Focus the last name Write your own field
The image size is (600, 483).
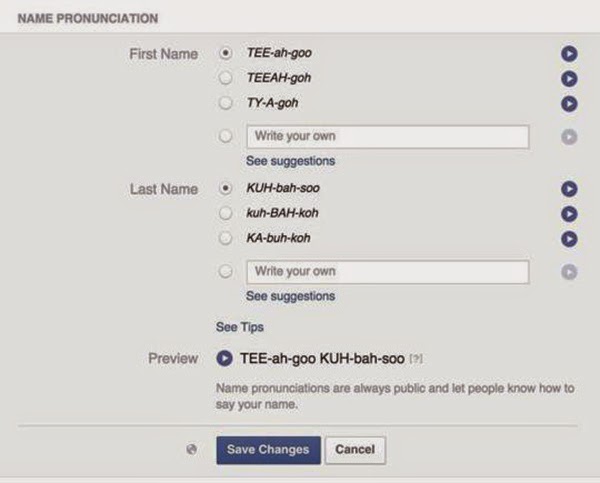coord(388,272)
